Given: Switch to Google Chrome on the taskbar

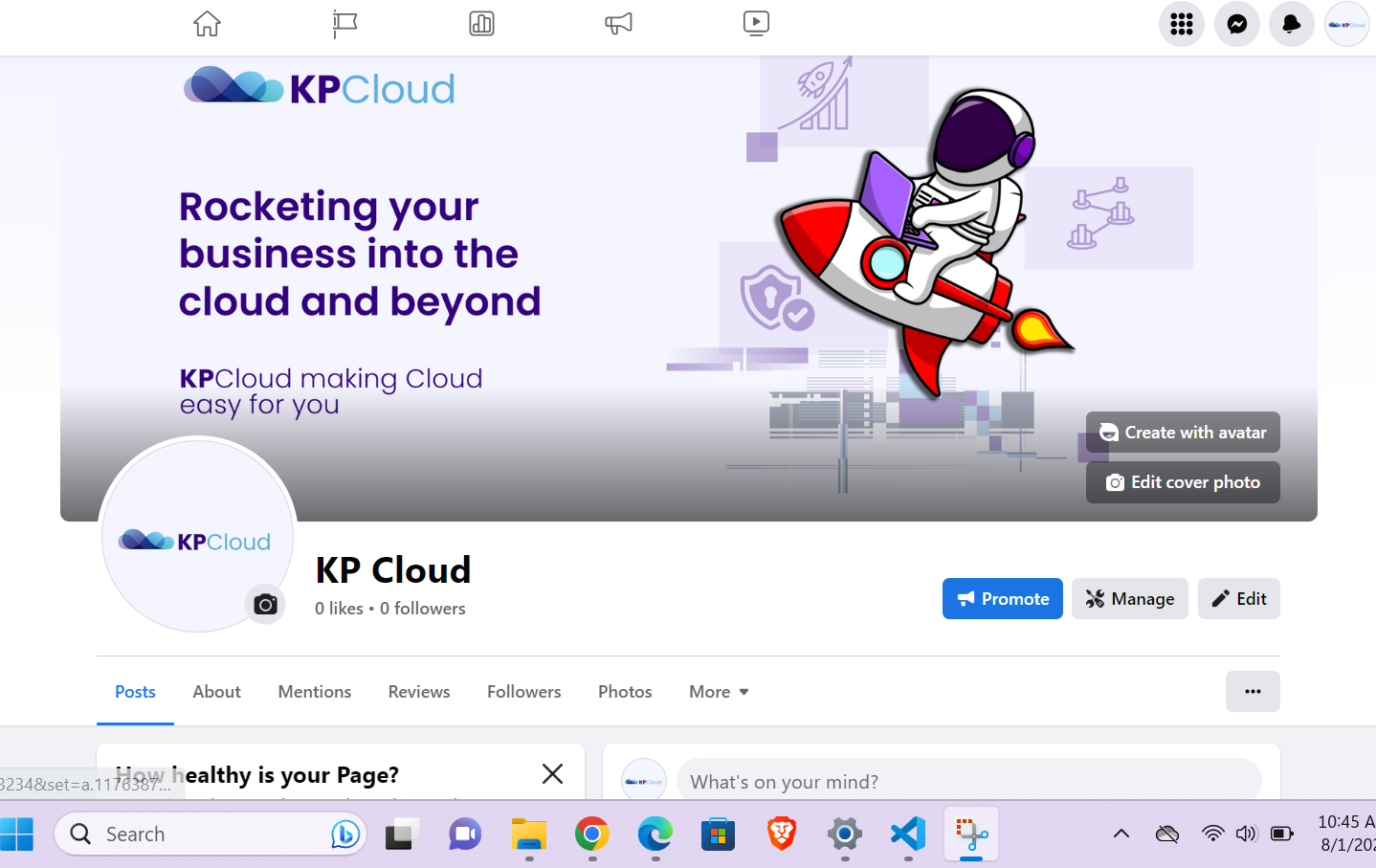Looking at the screenshot, I should point(592,835).
